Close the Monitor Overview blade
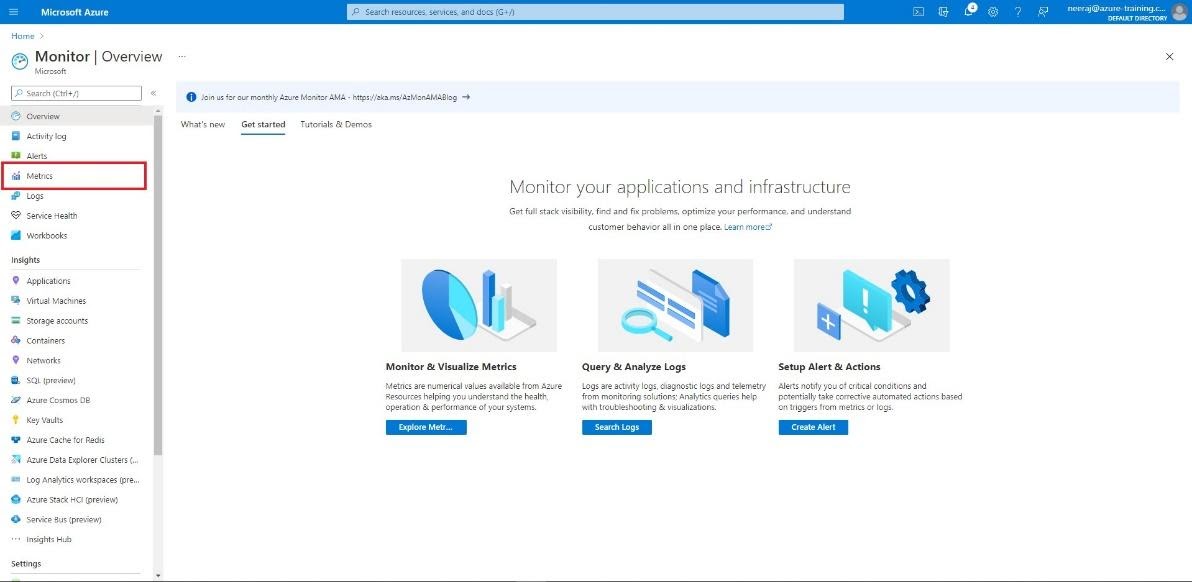The width and height of the screenshot is (1192, 582). 1169,56
